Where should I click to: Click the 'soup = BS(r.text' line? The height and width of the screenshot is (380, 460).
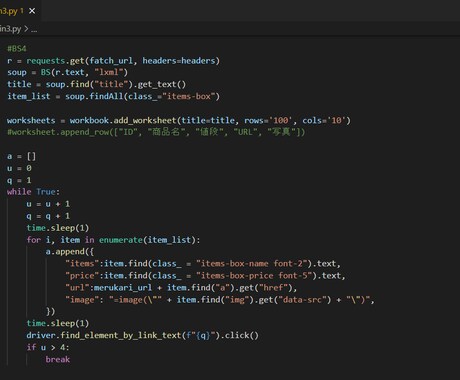point(67,72)
